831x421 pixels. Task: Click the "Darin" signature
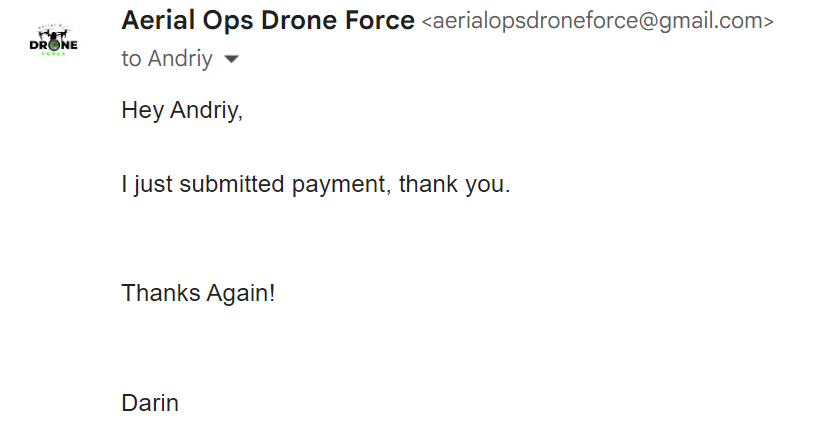[150, 403]
